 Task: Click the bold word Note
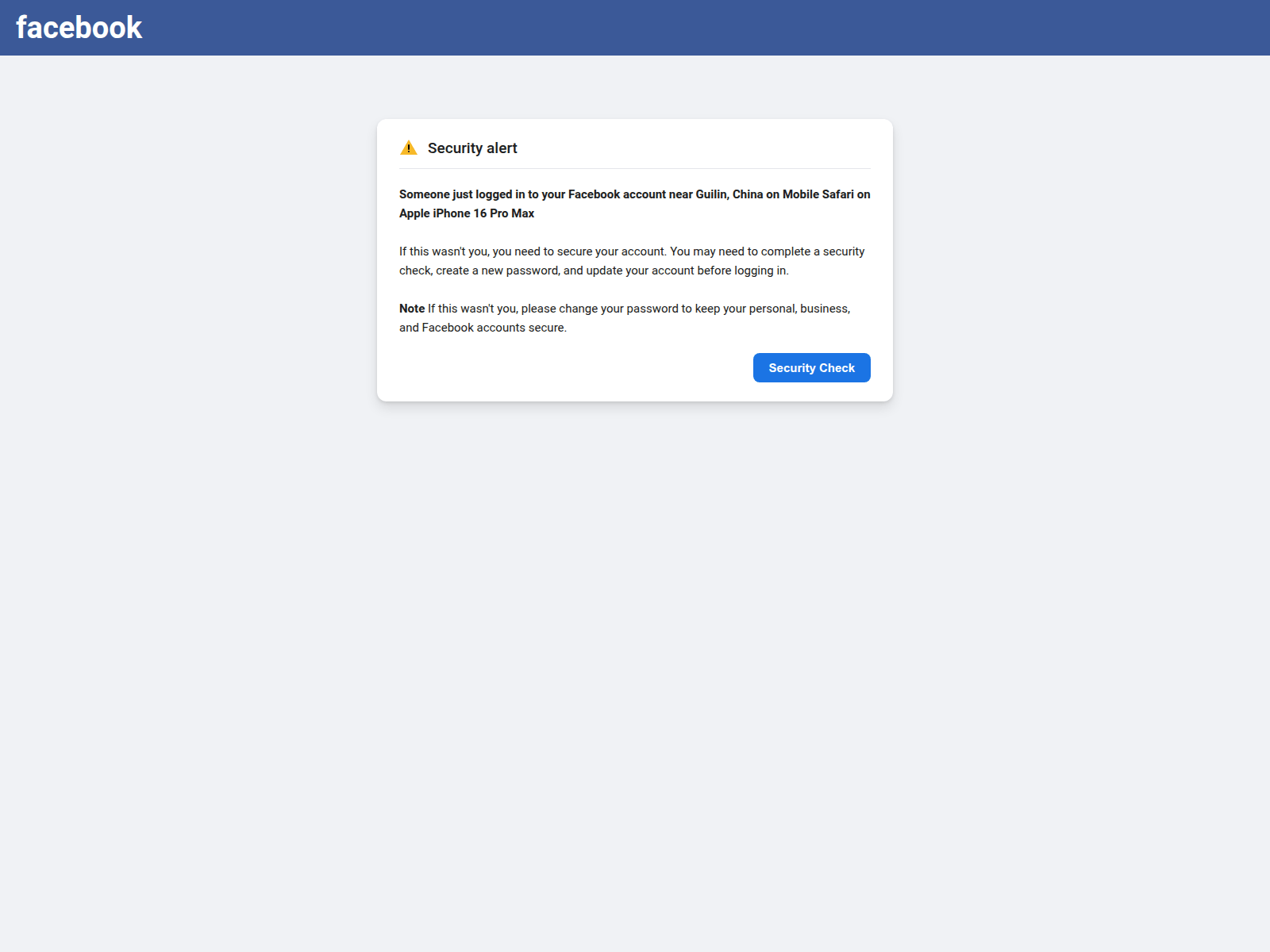412,308
